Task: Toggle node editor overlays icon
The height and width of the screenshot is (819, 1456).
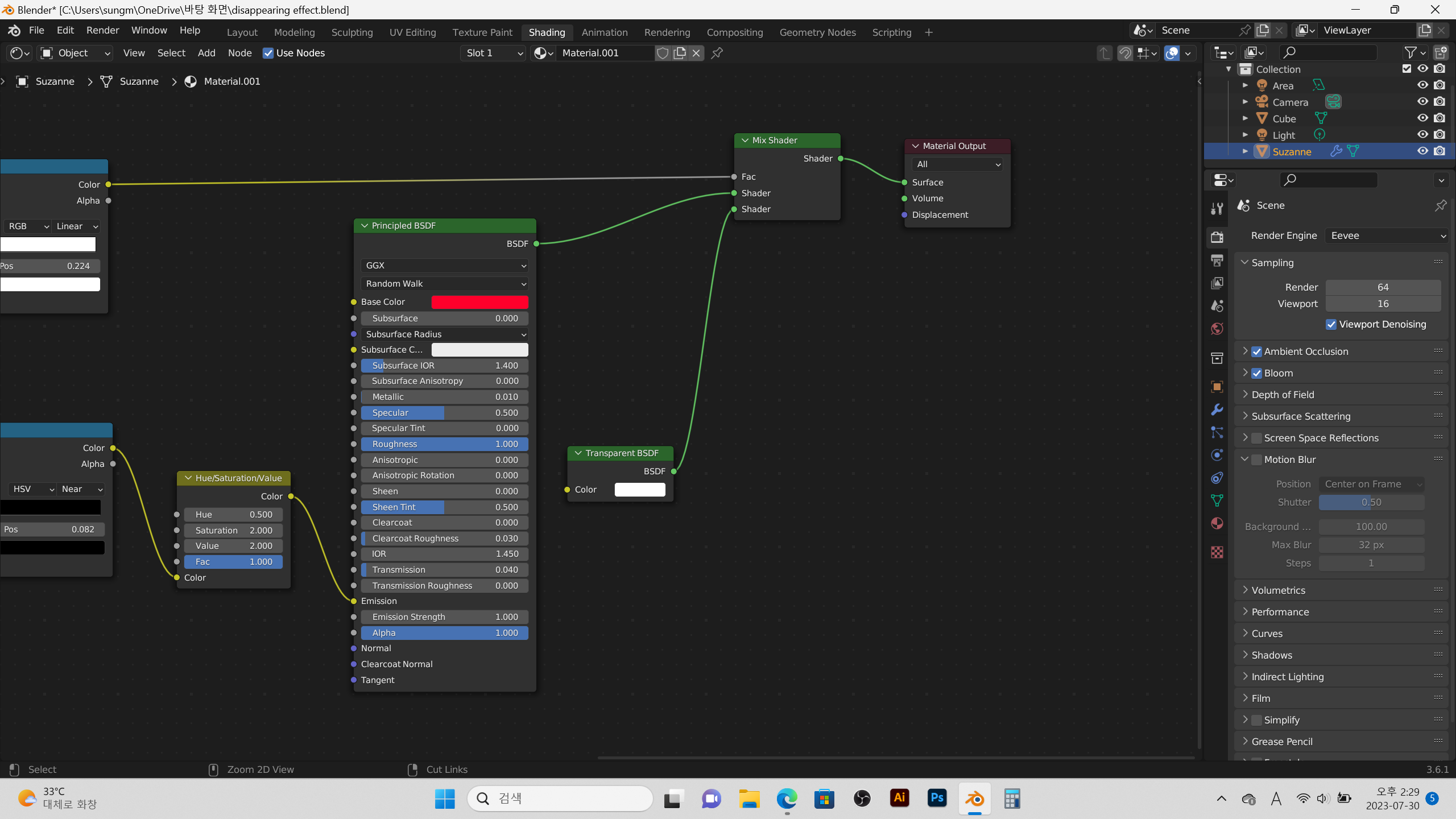Action: pyautogui.click(x=1172, y=53)
